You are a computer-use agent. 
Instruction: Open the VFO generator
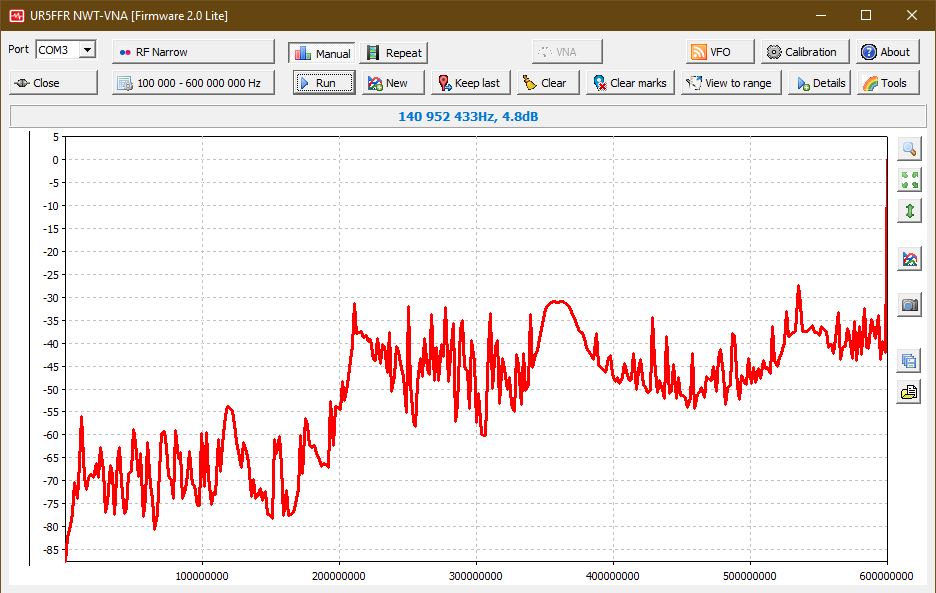711,52
